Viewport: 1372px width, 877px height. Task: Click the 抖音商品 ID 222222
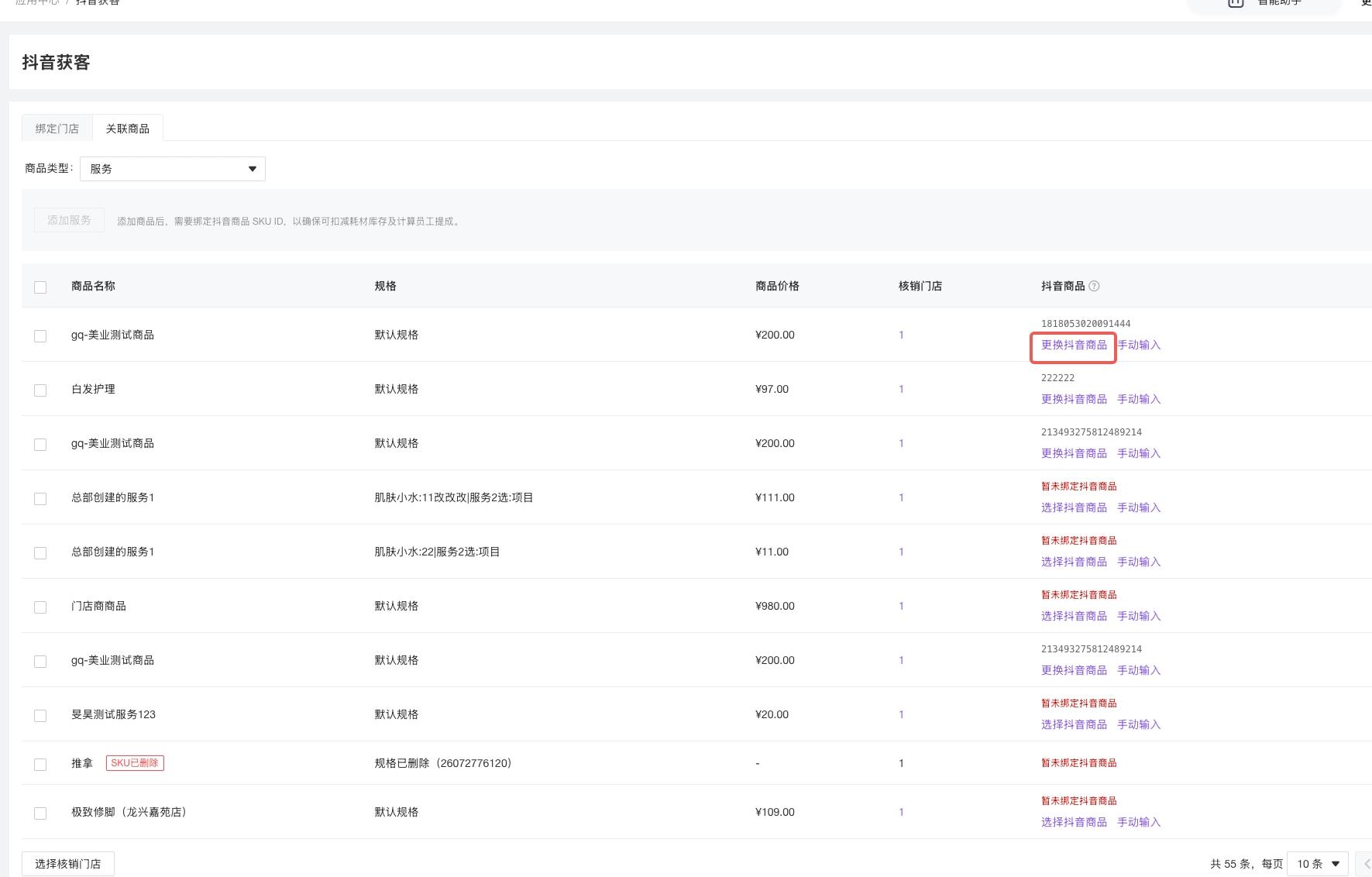pyautogui.click(x=1057, y=378)
